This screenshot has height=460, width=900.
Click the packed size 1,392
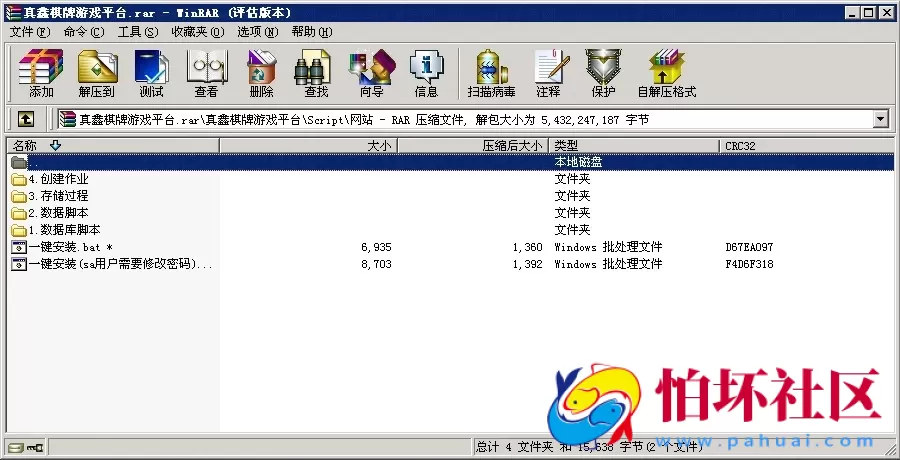527,264
